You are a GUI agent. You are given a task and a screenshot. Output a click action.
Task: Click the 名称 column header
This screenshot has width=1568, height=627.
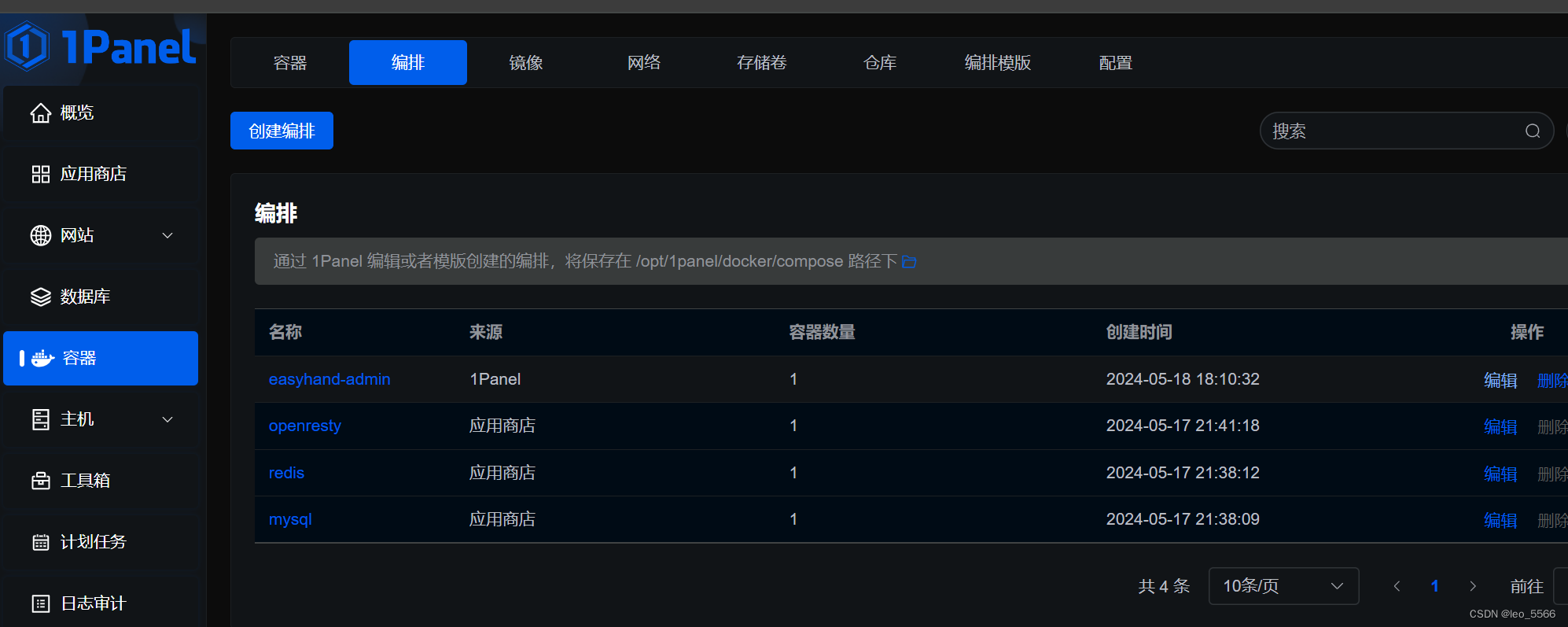[x=285, y=332]
